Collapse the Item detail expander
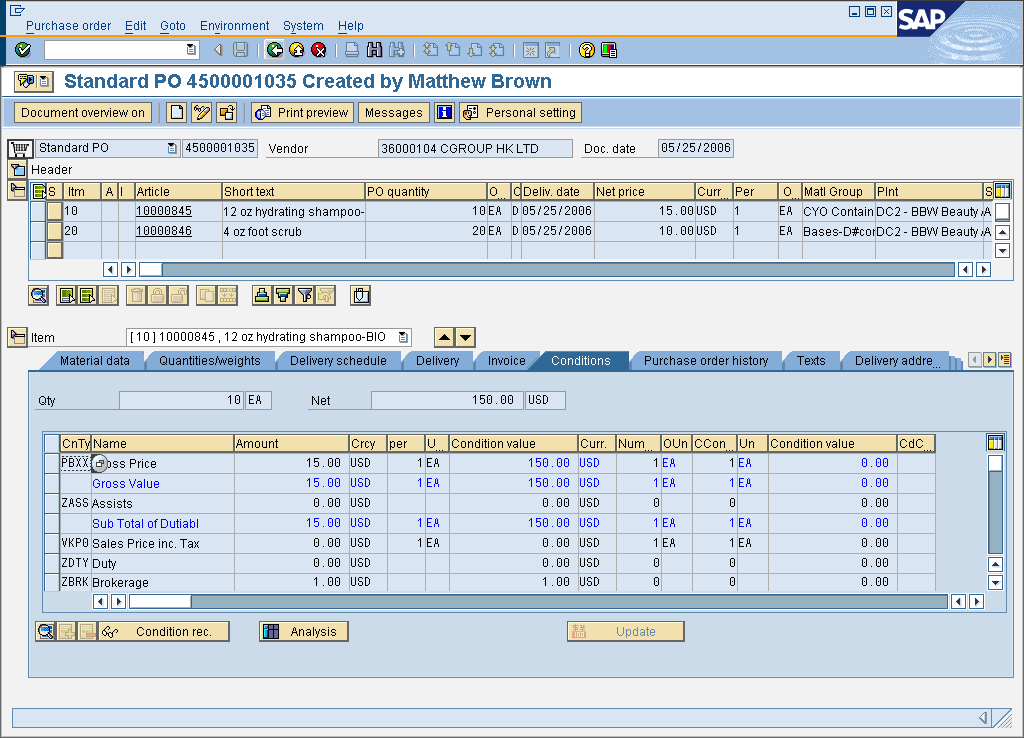Screen dimensions: 1024x738 click(x=18, y=337)
